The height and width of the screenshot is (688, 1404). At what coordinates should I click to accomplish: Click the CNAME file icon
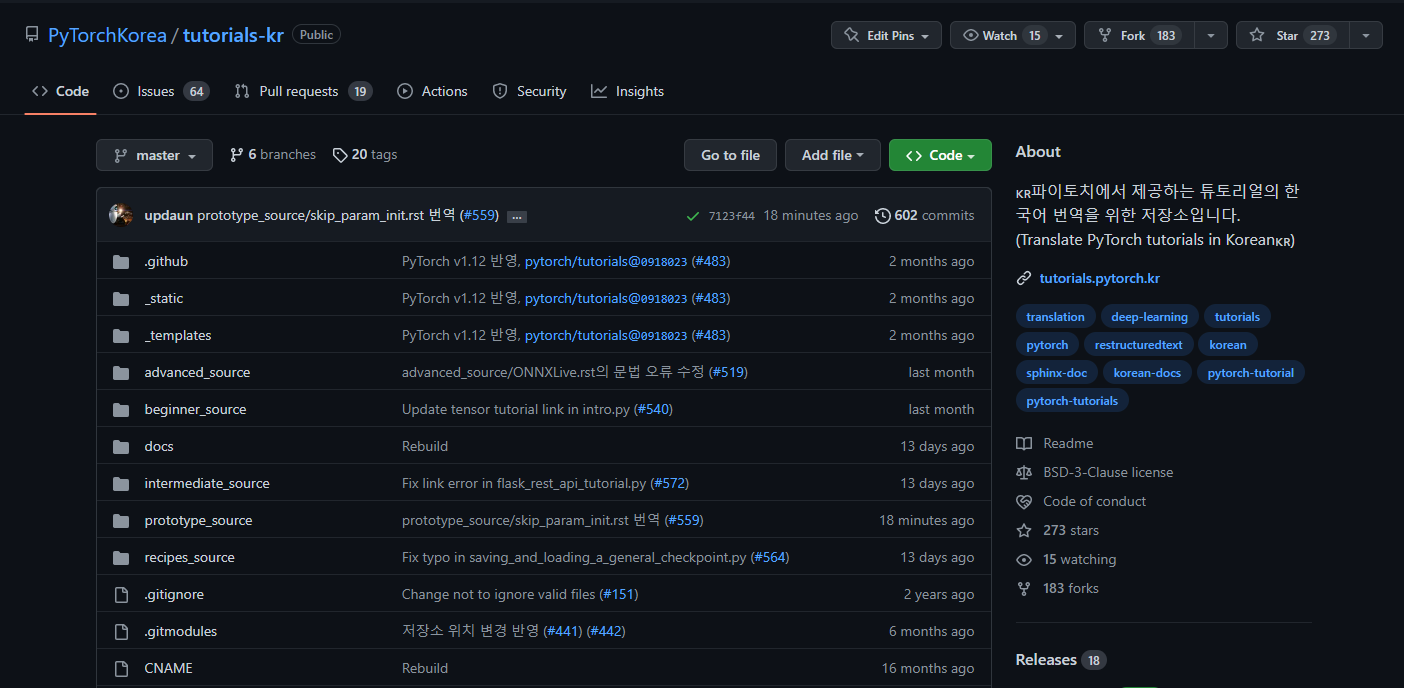click(121, 668)
